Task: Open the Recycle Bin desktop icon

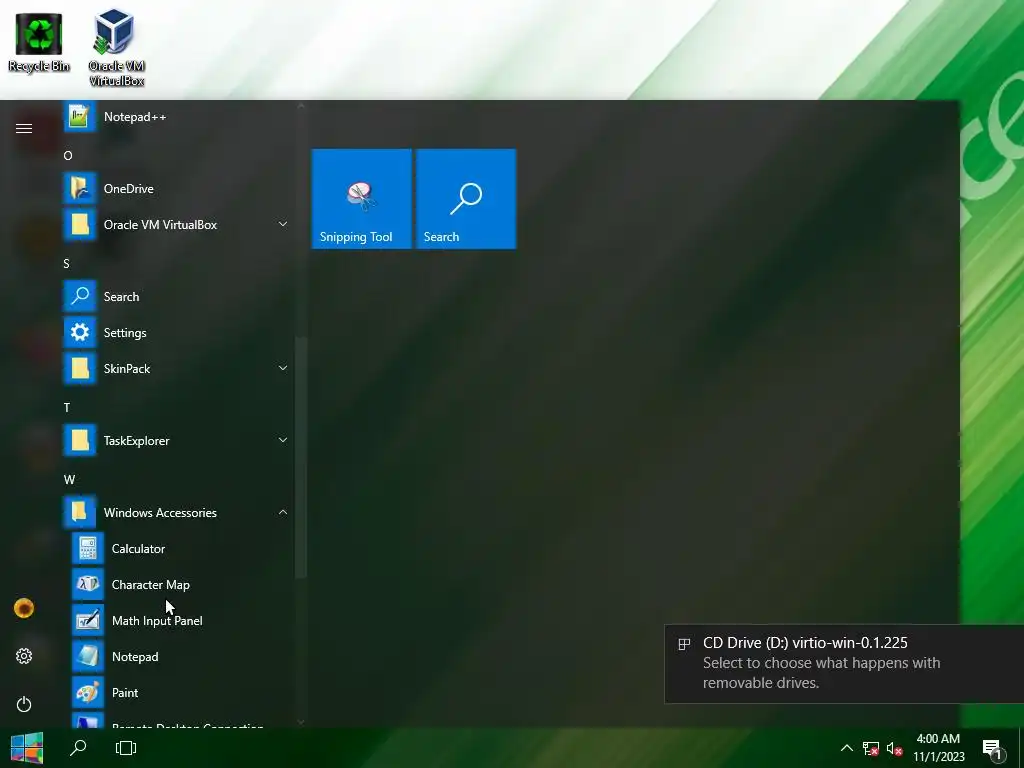Action: coord(39,42)
